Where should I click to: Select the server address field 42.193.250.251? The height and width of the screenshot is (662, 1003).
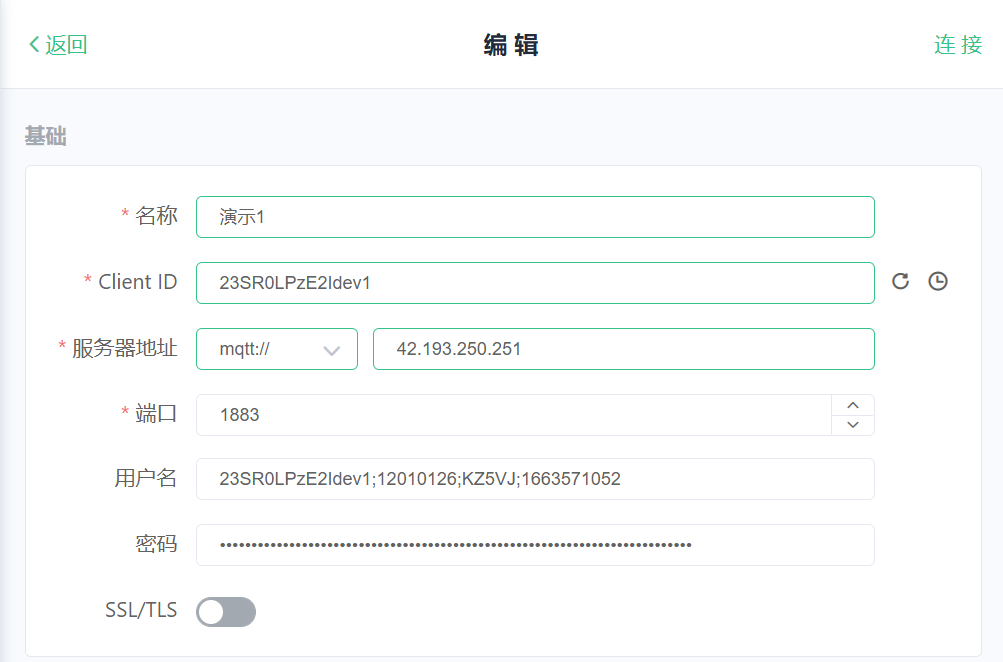pyautogui.click(x=623, y=349)
